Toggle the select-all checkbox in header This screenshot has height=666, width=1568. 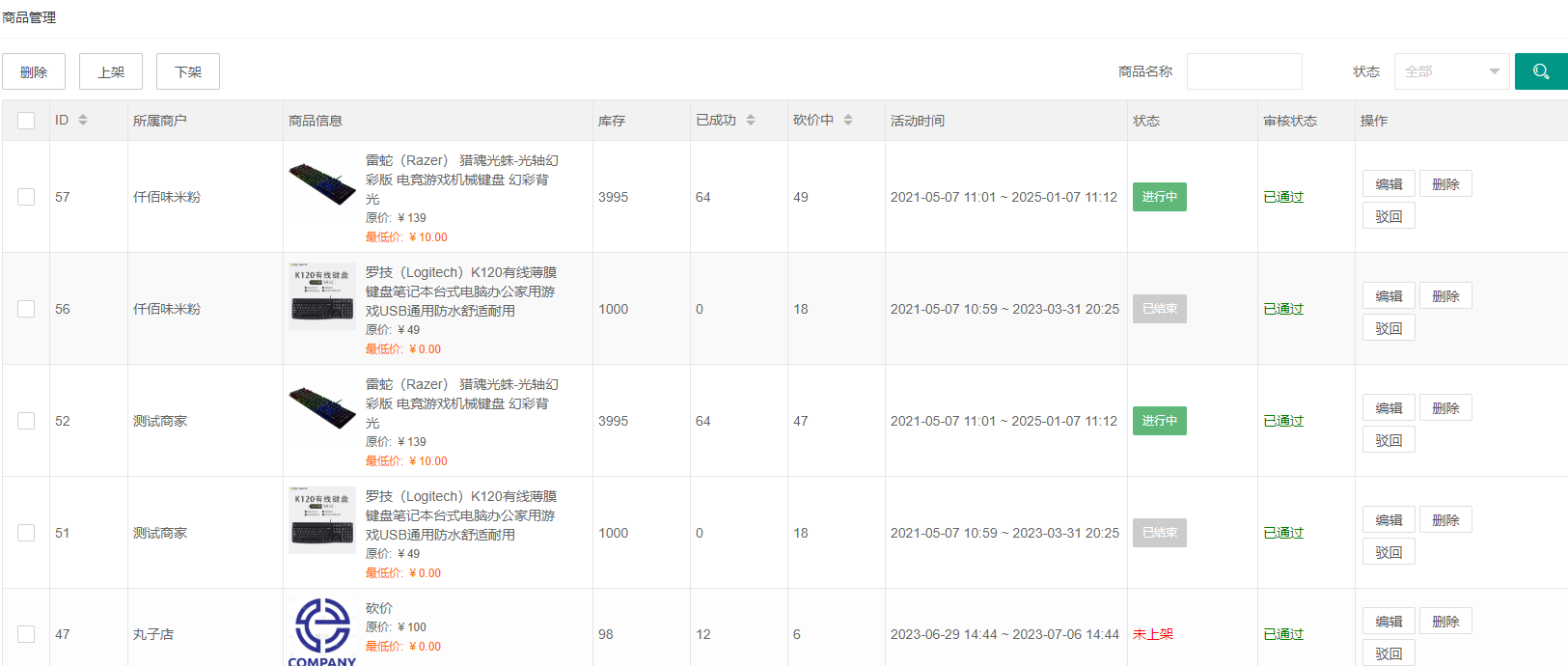[x=26, y=121]
